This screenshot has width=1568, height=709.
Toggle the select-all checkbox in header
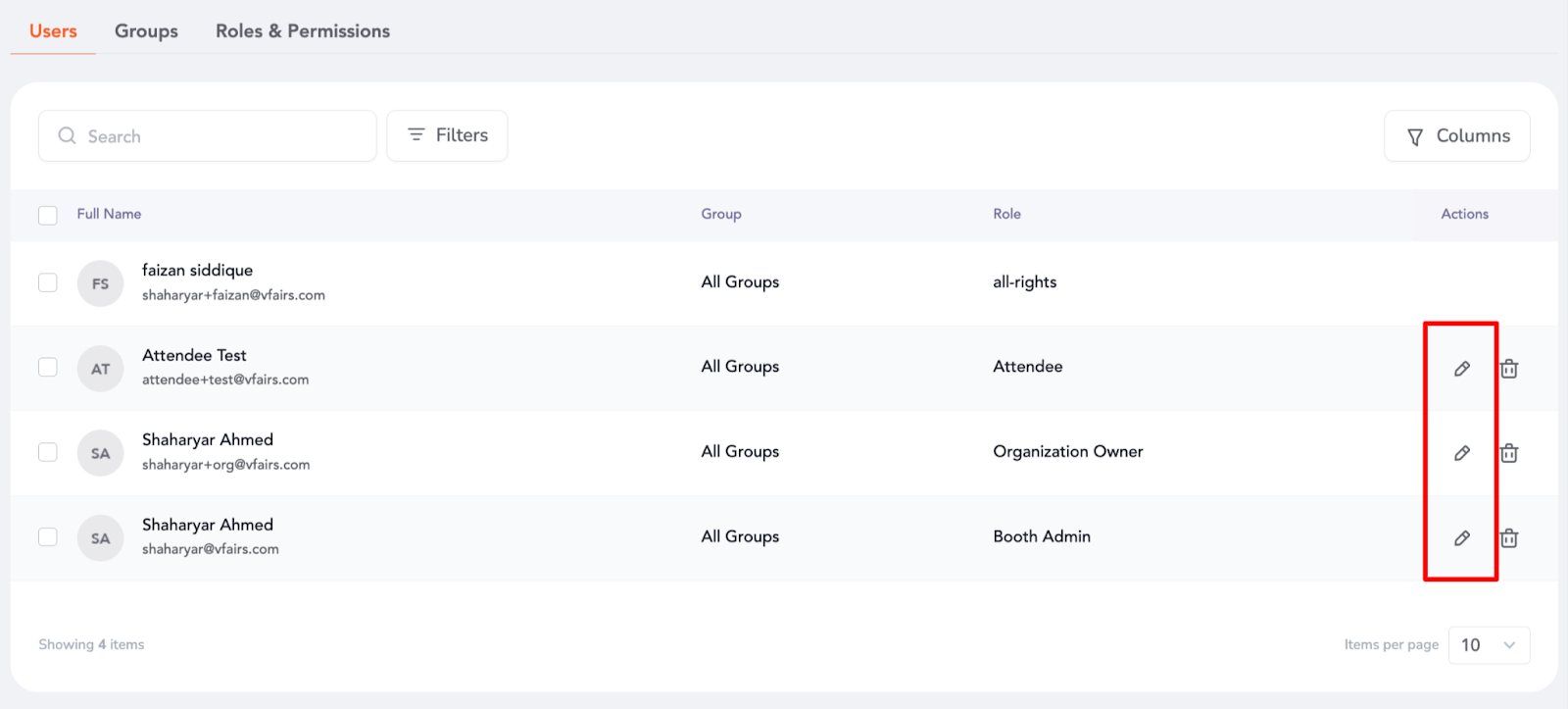click(x=48, y=215)
